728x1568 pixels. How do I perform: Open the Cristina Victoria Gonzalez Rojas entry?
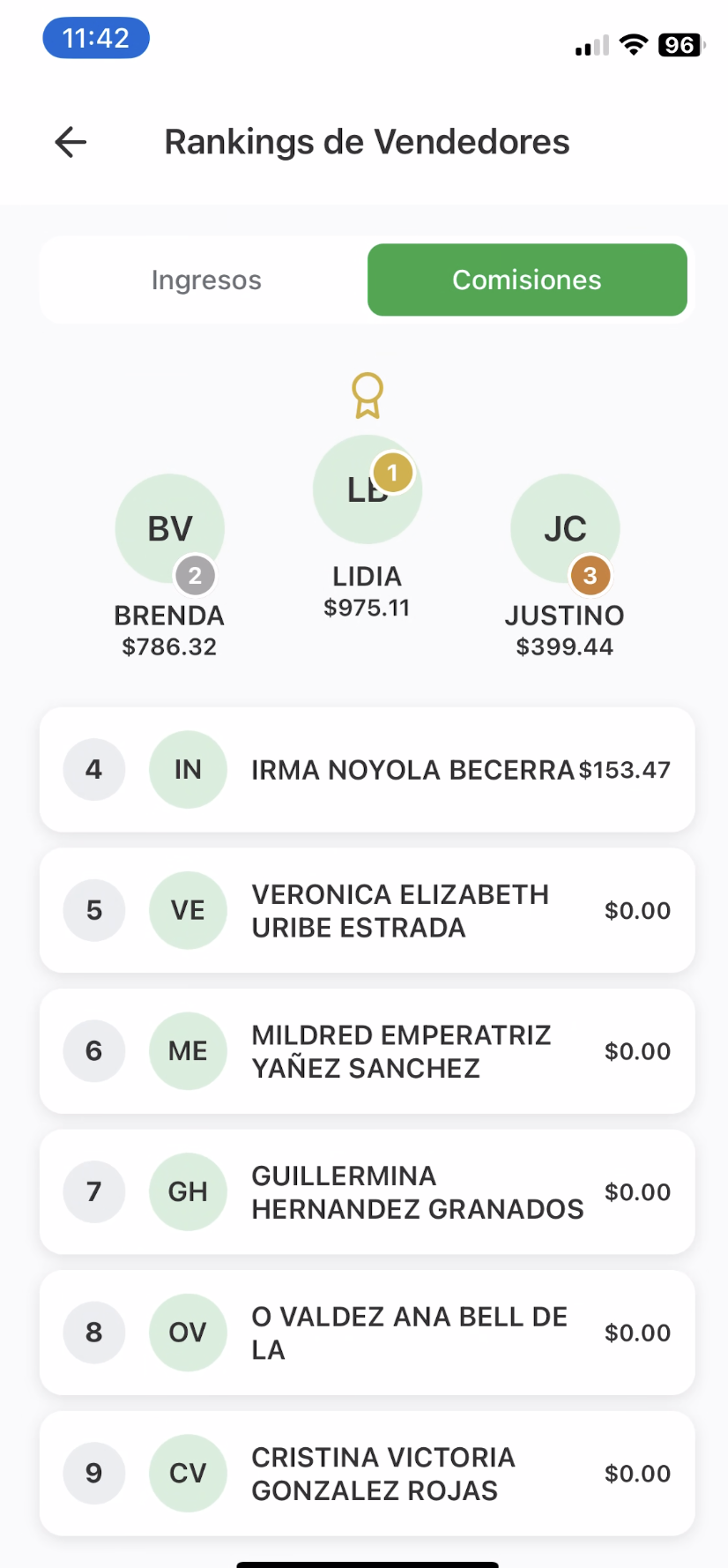[x=368, y=1474]
